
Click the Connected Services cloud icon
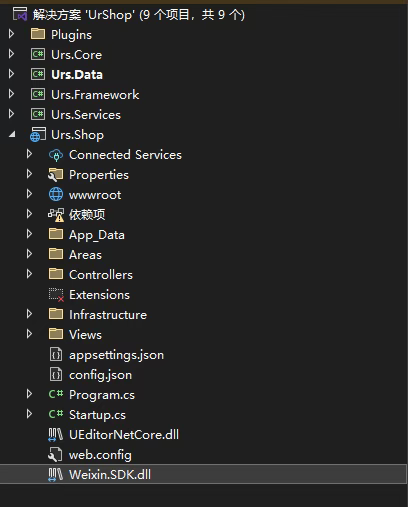pos(56,155)
